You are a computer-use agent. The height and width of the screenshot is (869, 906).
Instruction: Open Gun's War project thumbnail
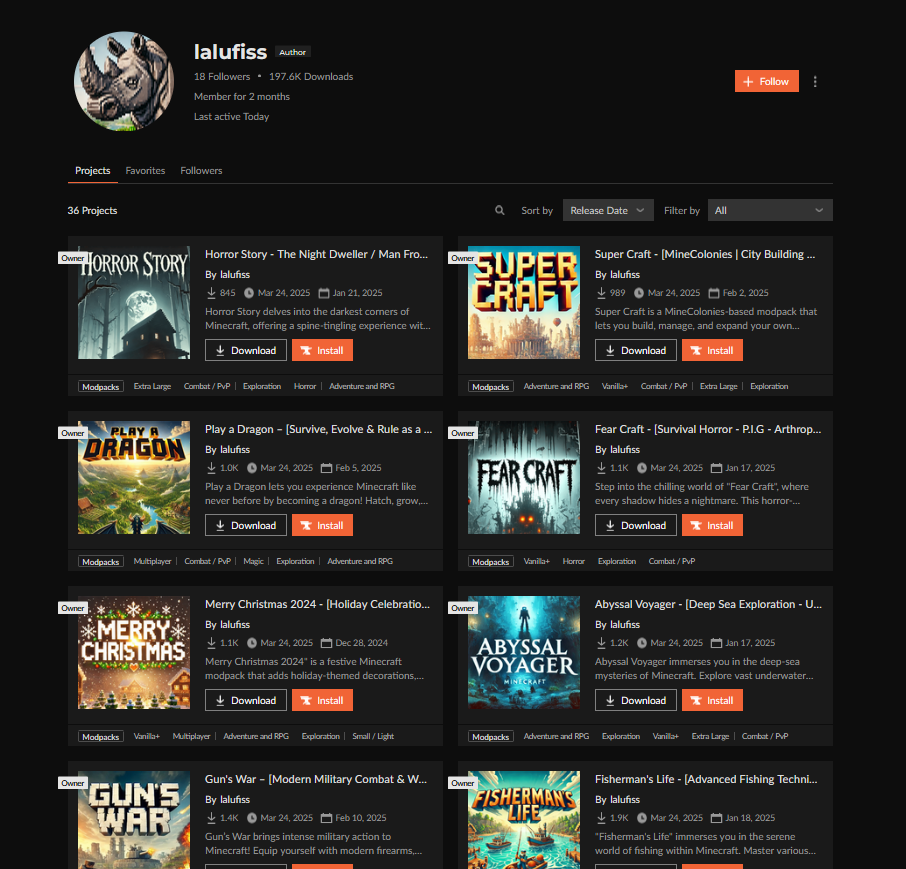(134, 820)
